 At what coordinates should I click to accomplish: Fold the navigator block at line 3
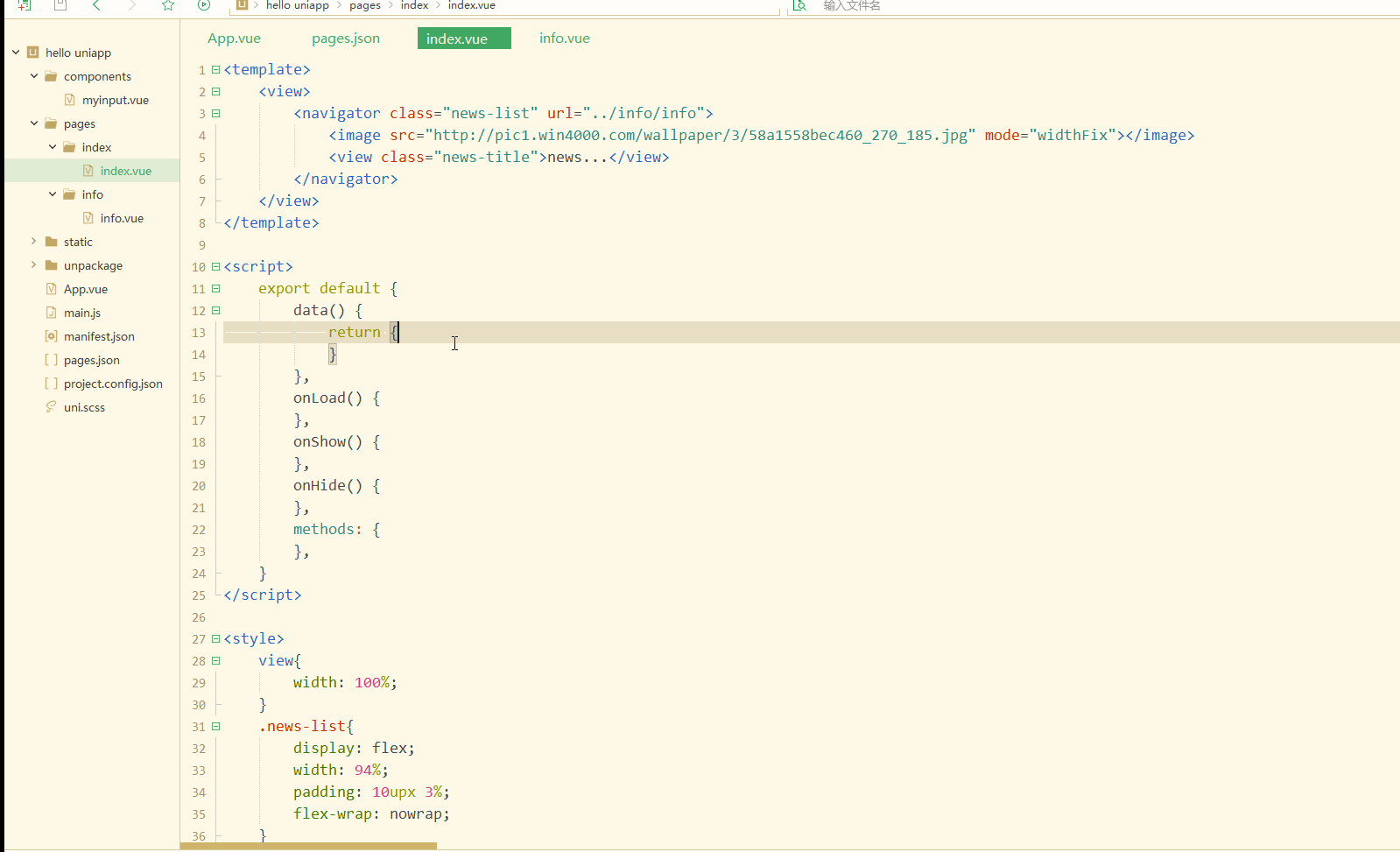[x=216, y=114]
